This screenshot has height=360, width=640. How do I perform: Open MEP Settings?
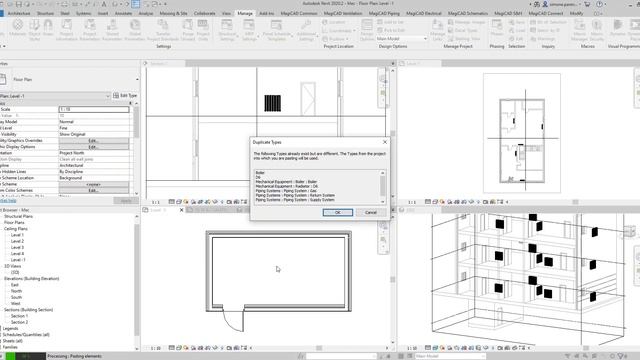[x=249, y=29]
